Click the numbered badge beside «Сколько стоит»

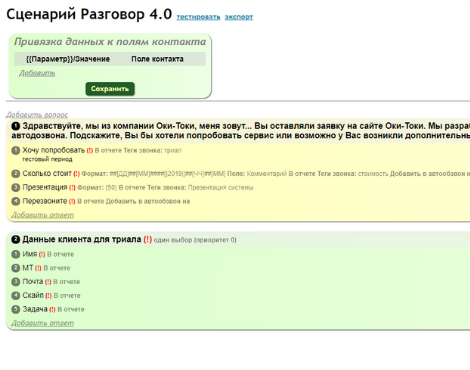[x=16, y=174]
